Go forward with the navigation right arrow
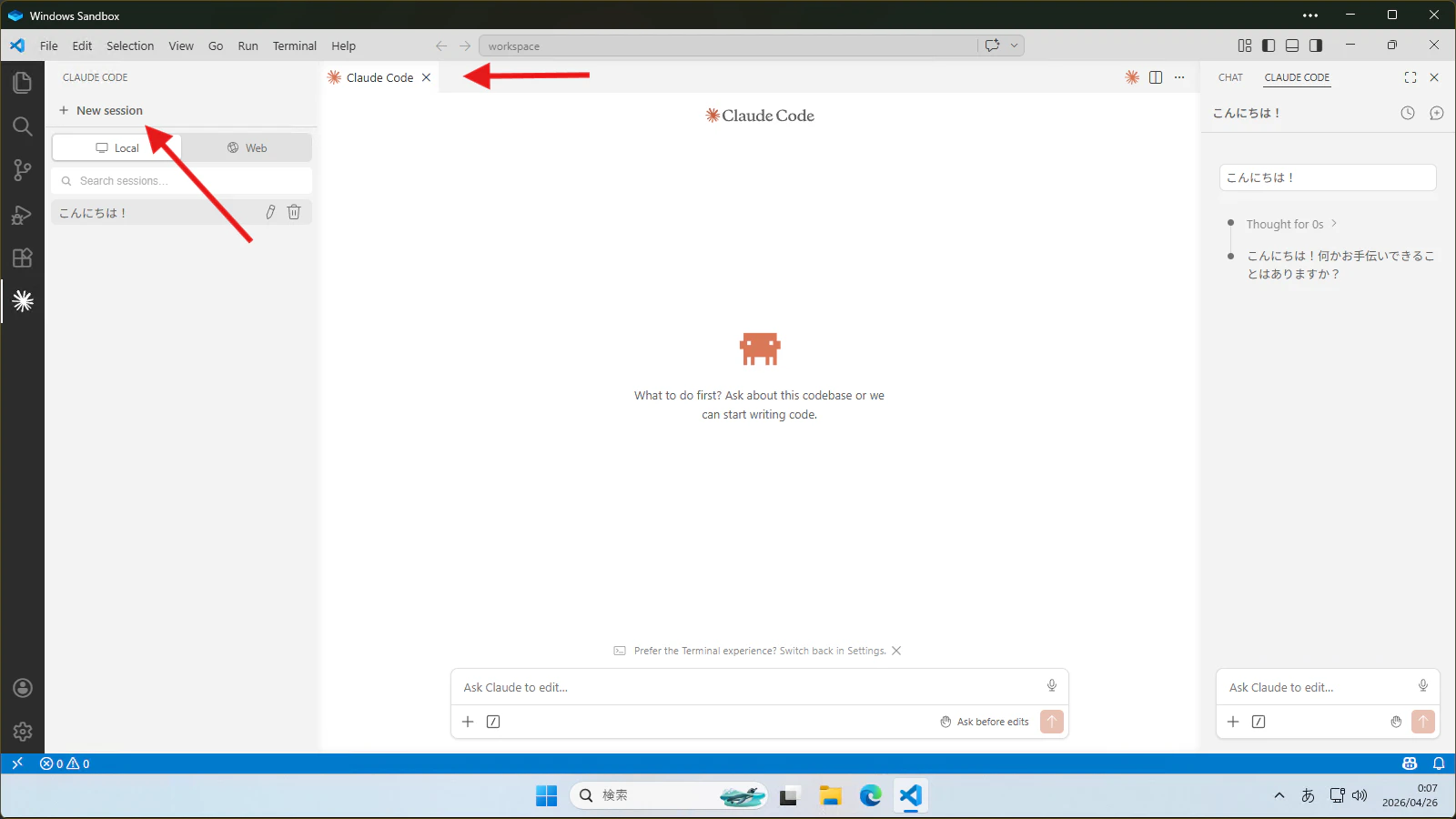Image resolution: width=1456 pixels, height=819 pixels. [x=465, y=45]
